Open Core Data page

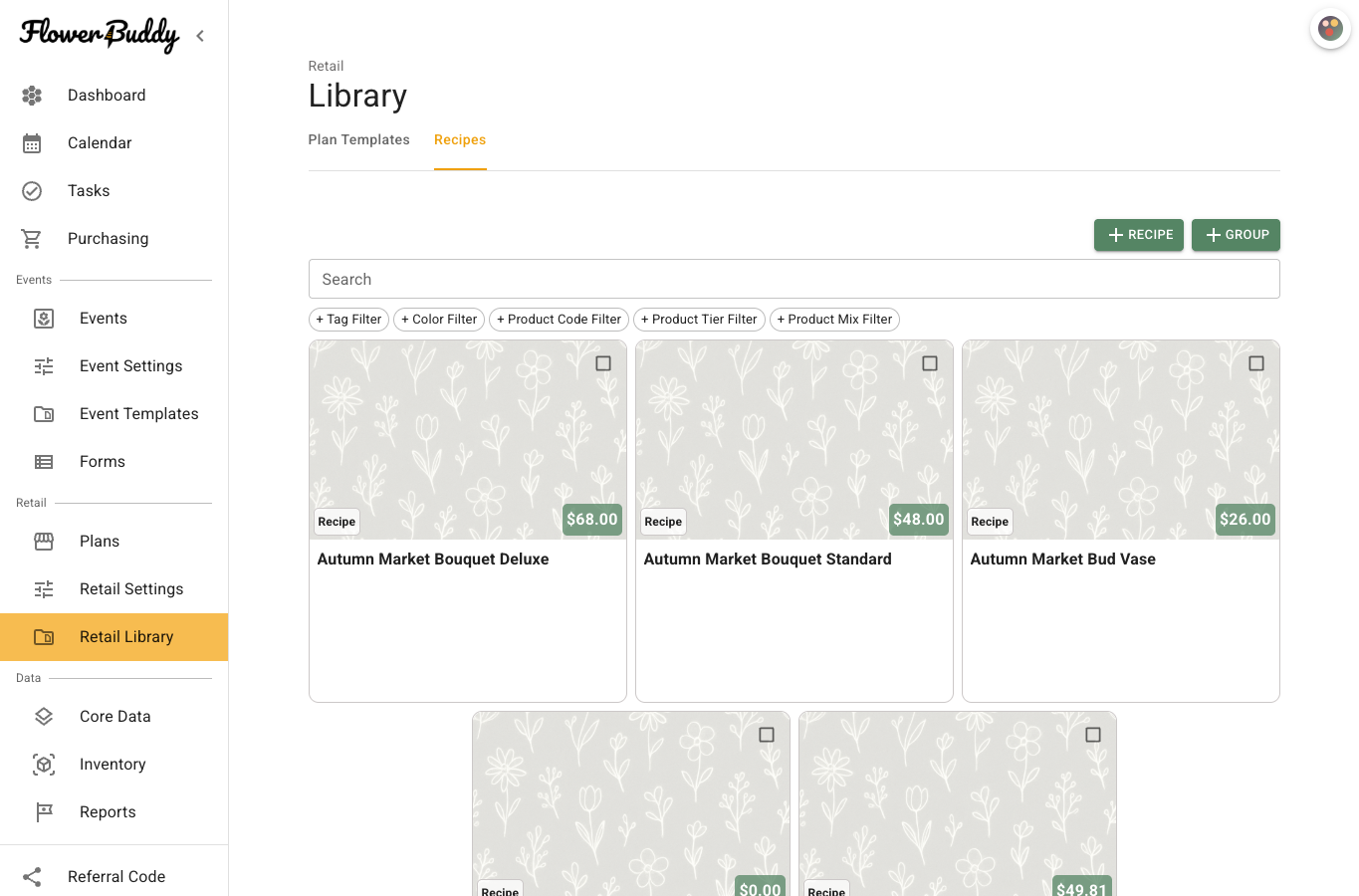(x=113, y=717)
